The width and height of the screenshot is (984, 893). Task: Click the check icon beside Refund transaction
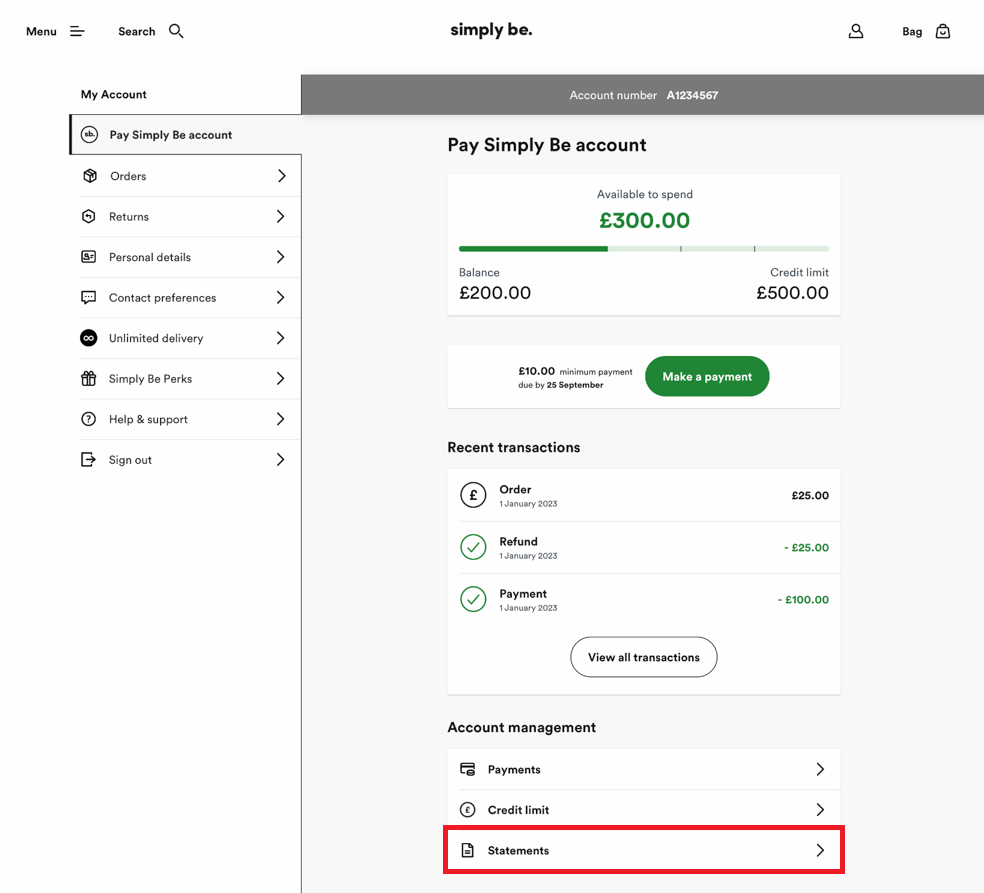point(473,547)
